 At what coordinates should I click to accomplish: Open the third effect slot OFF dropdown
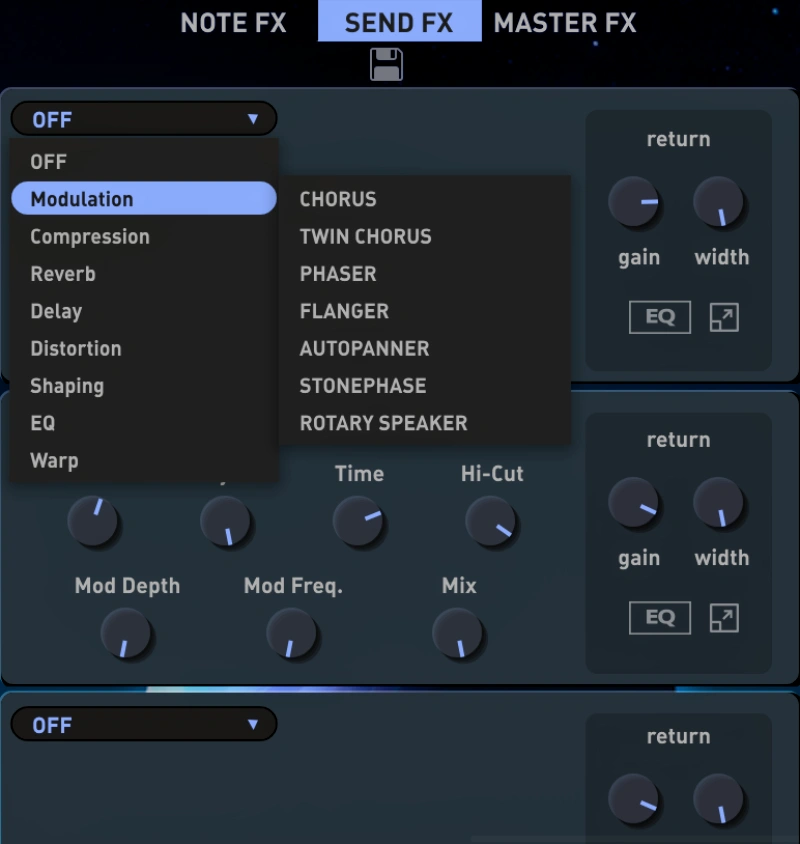tap(144, 725)
